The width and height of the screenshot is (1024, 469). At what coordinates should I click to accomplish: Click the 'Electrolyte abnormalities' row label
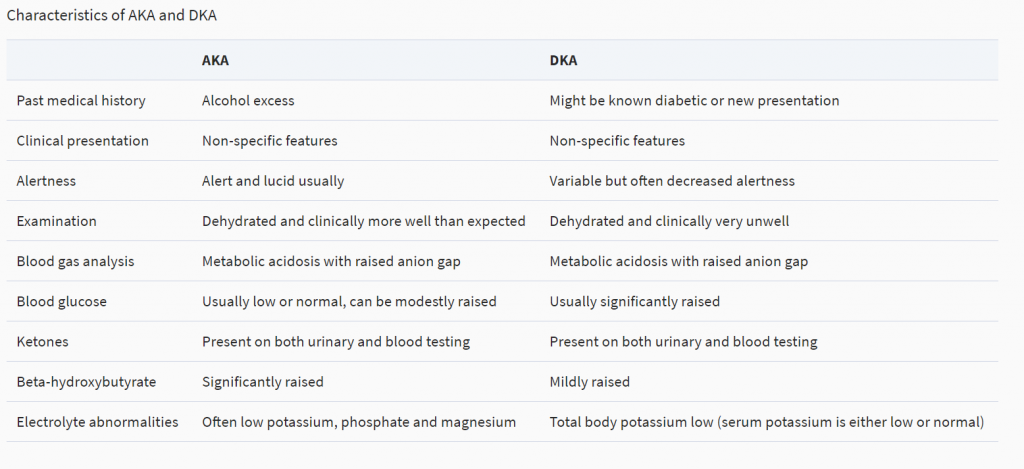[97, 422]
